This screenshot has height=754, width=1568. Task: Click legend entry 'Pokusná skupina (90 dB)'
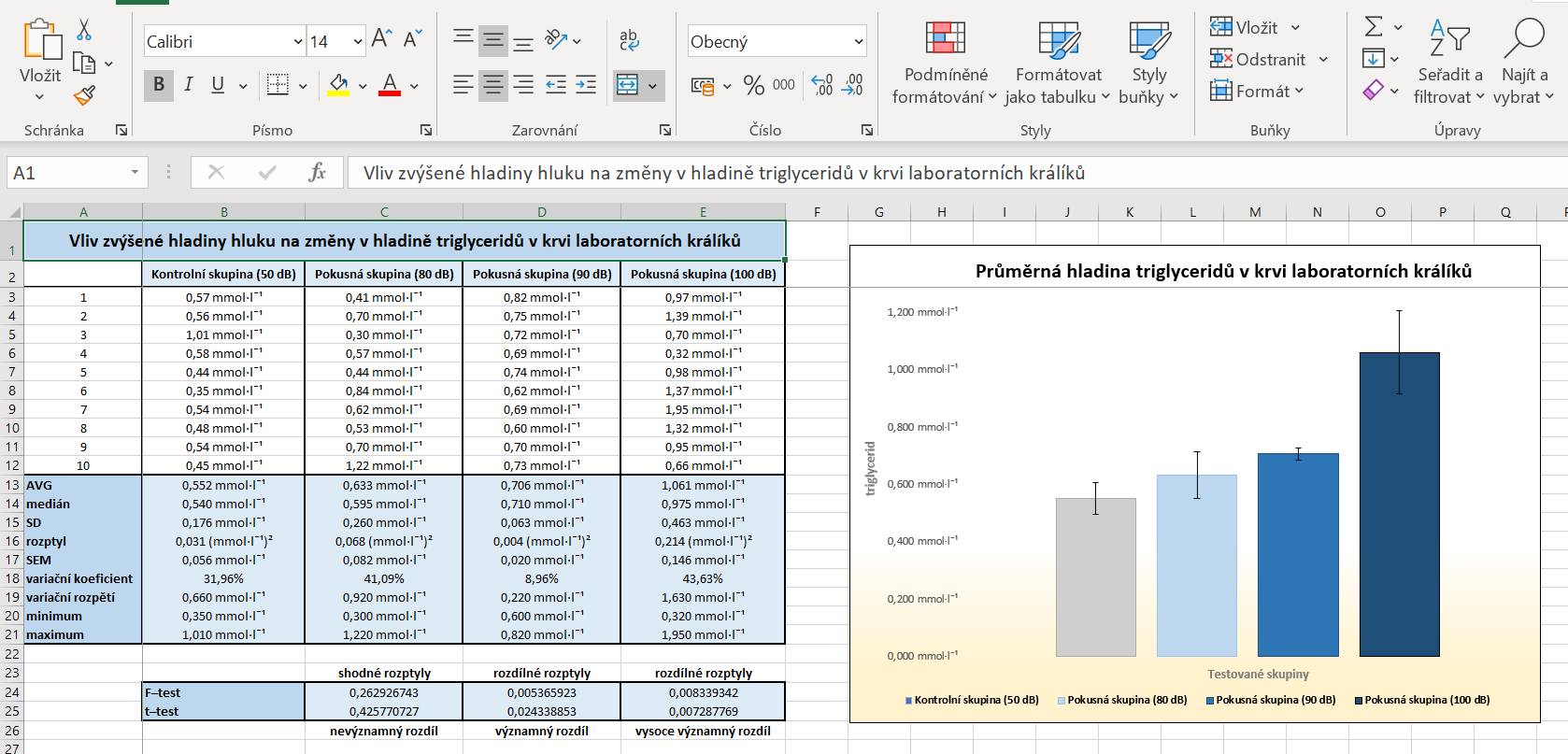point(1271,700)
